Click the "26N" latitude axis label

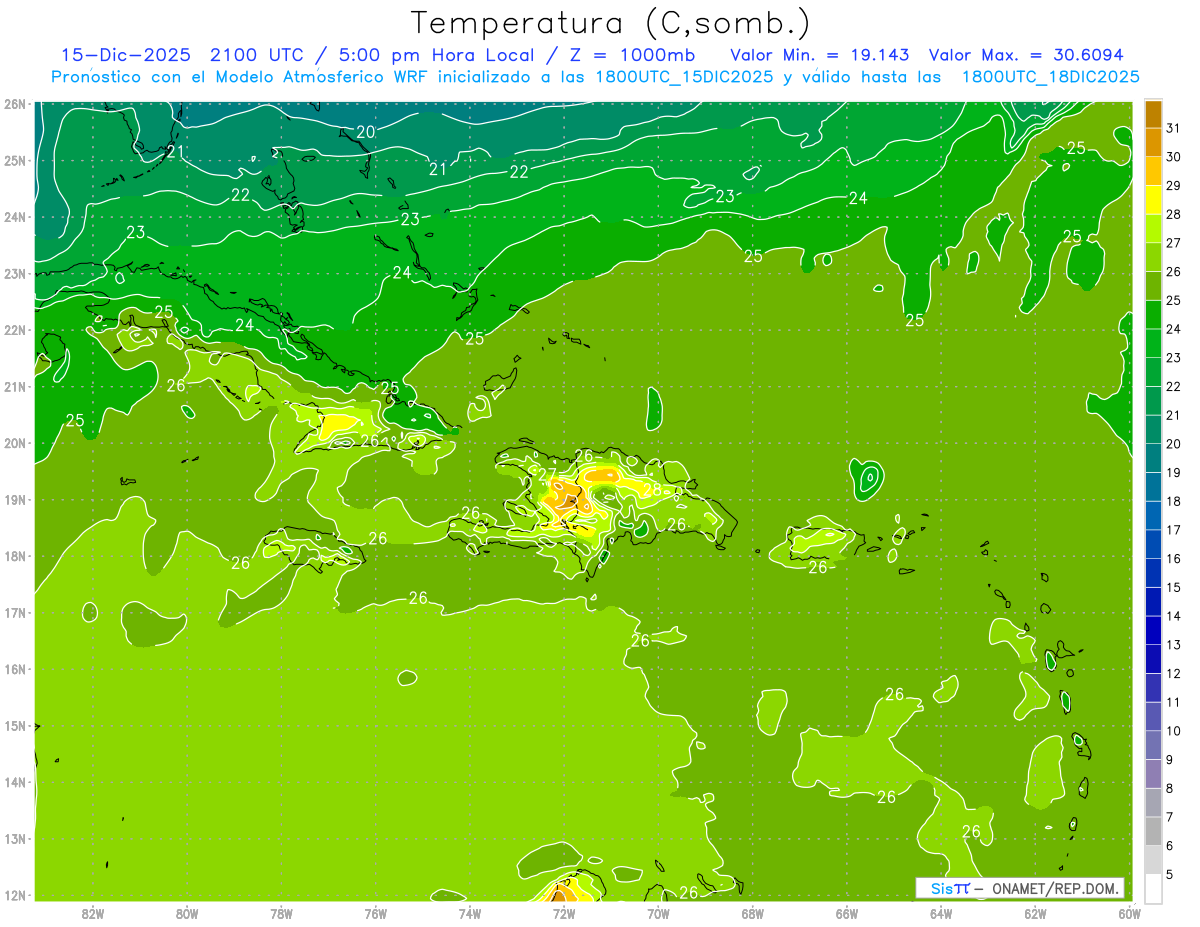coord(14,104)
